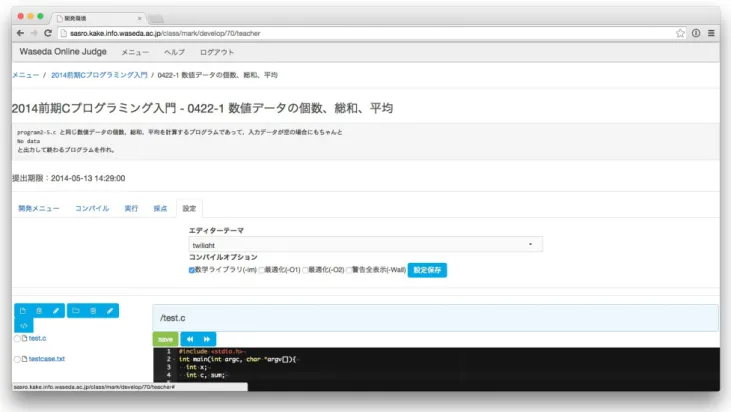This screenshot has height=412, width=731.
Task: Select the 設定 tab
Action: (189, 208)
